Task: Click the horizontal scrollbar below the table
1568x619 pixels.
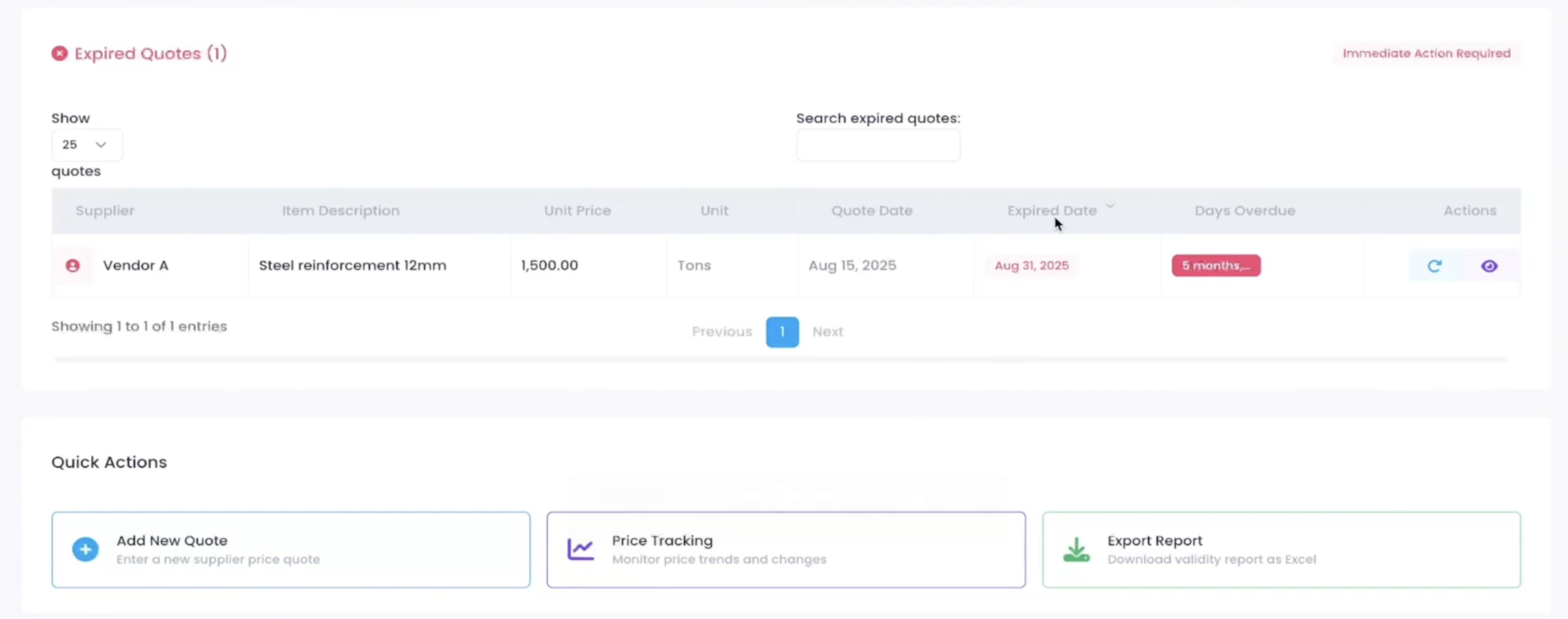Action: 781,359
